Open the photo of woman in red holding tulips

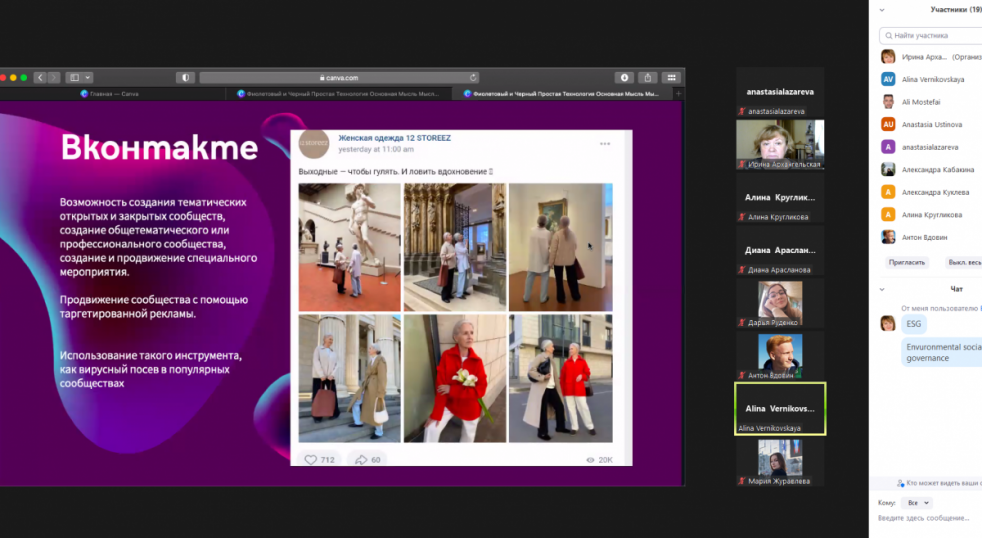pos(455,378)
